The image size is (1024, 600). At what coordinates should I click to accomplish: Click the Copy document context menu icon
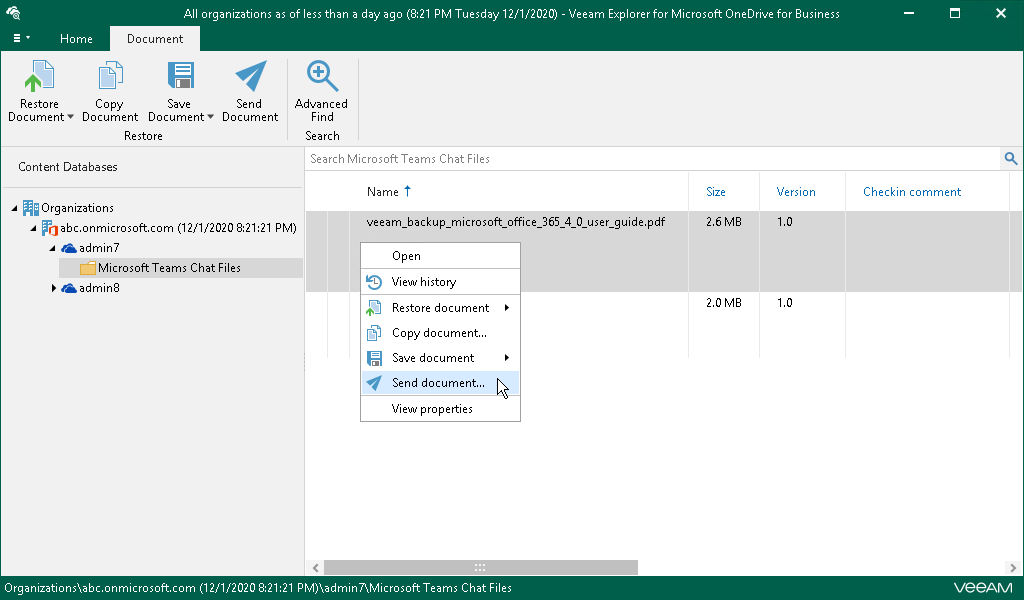(x=374, y=333)
